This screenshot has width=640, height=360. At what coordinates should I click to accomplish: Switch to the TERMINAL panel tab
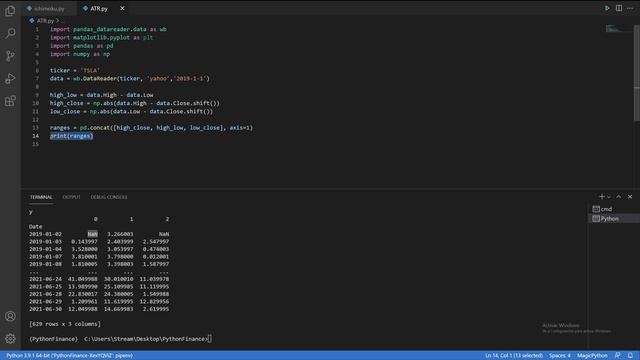[x=41, y=197]
